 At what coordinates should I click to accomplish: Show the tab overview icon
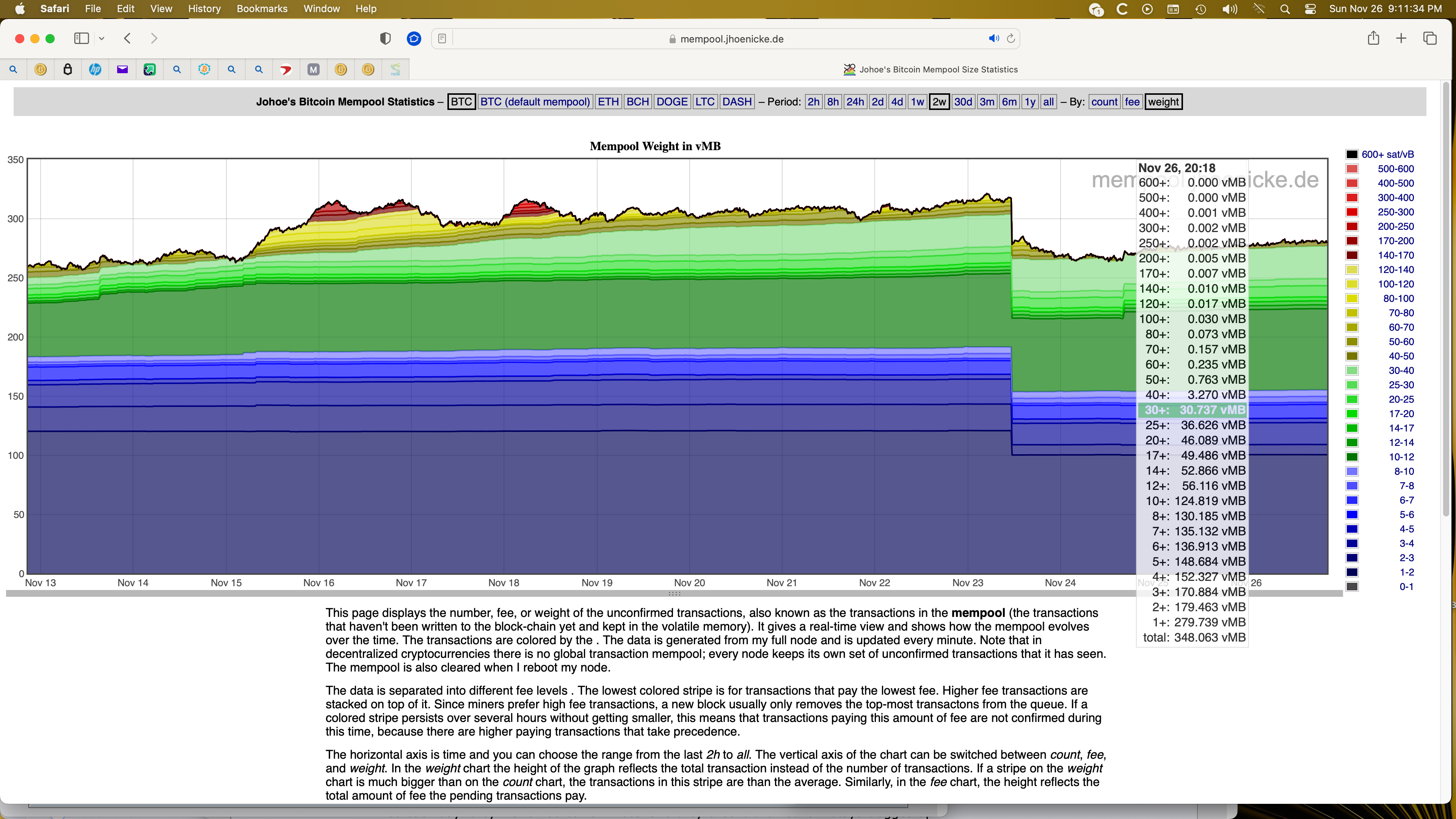pyautogui.click(x=1430, y=38)
